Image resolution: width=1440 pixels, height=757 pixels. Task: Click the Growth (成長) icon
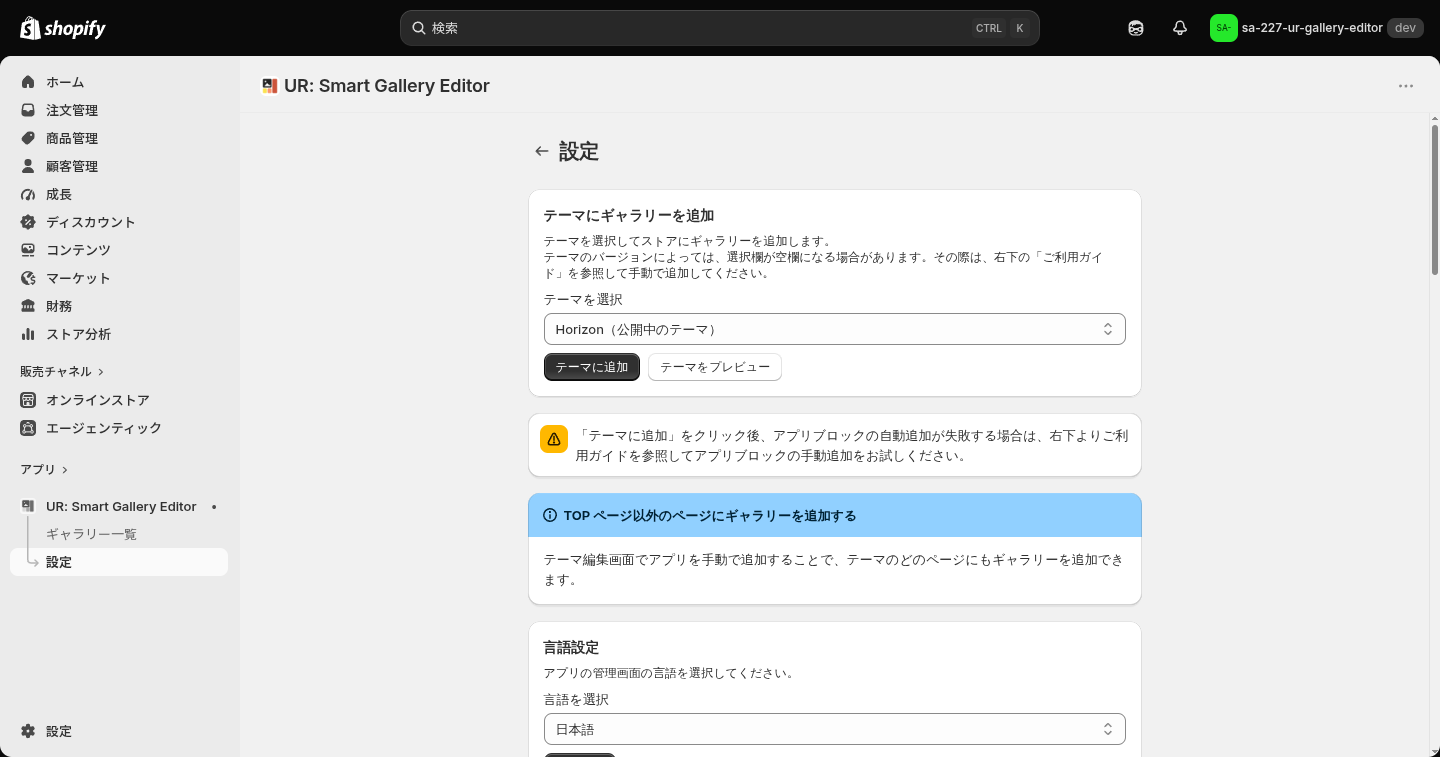pyautogui.click(x=28, y=194)
